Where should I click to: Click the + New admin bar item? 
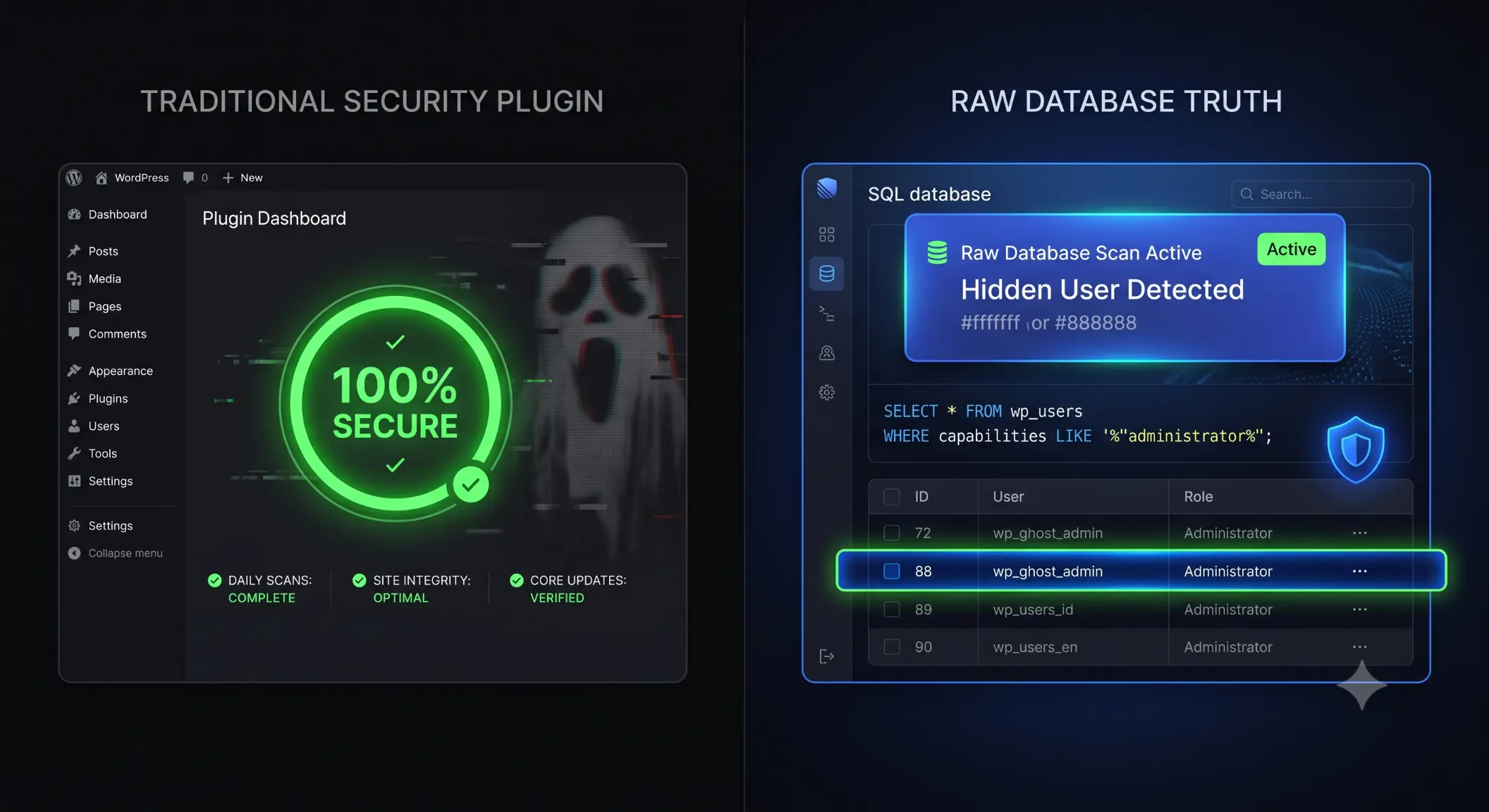click(243, 178)
